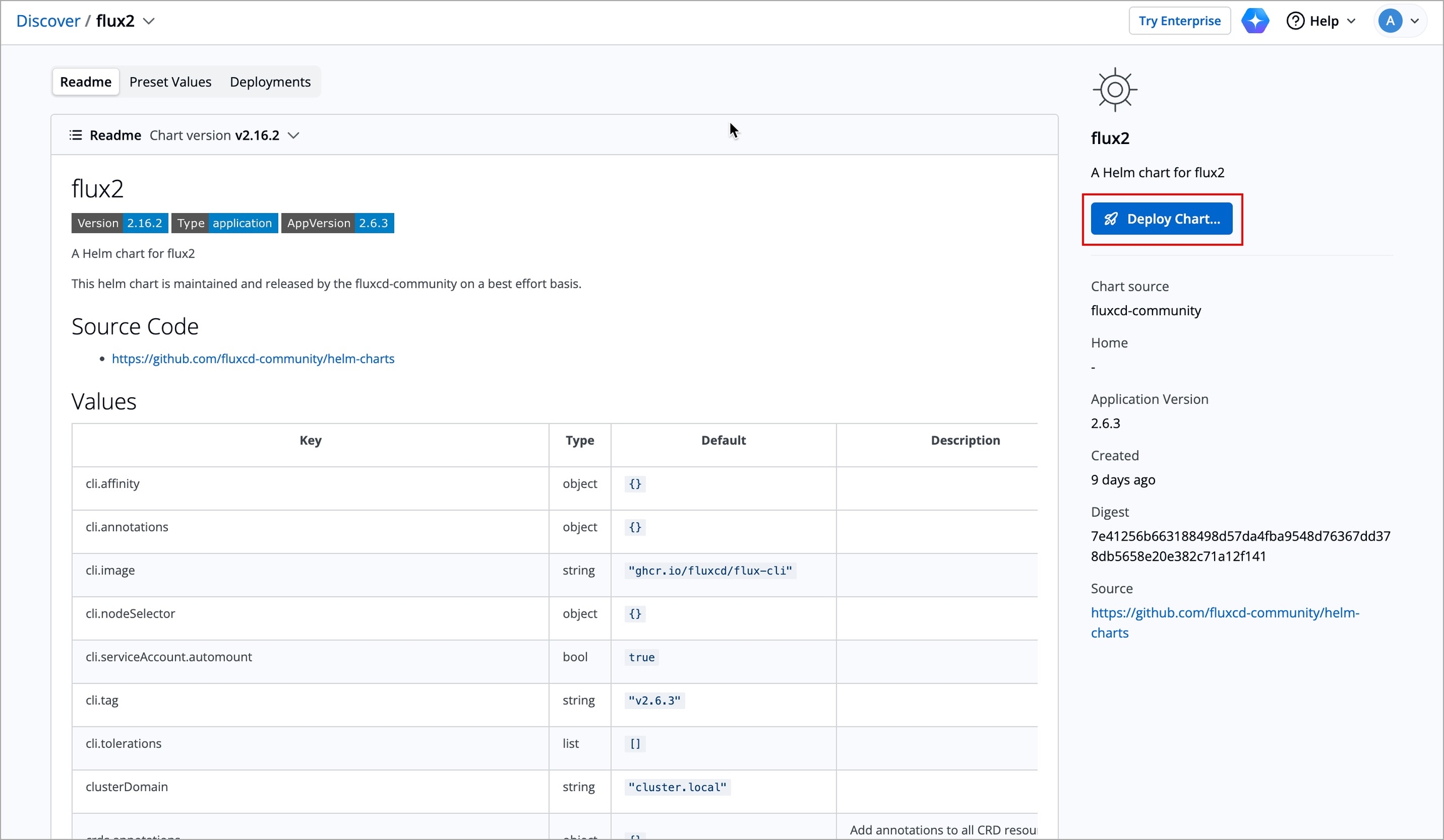This screenshot has width=1444, height=840.
Task: Open the Source Code GitHub helm-charts link
Action: pos(253,358)
